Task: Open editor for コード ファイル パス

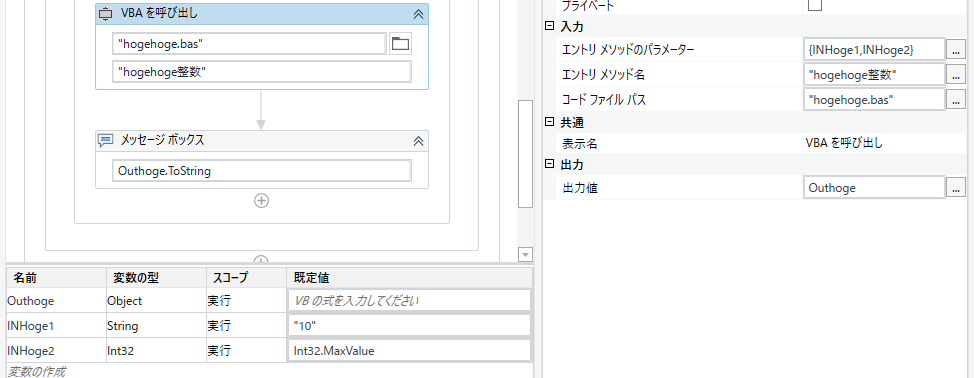Action: coord(955,99)
